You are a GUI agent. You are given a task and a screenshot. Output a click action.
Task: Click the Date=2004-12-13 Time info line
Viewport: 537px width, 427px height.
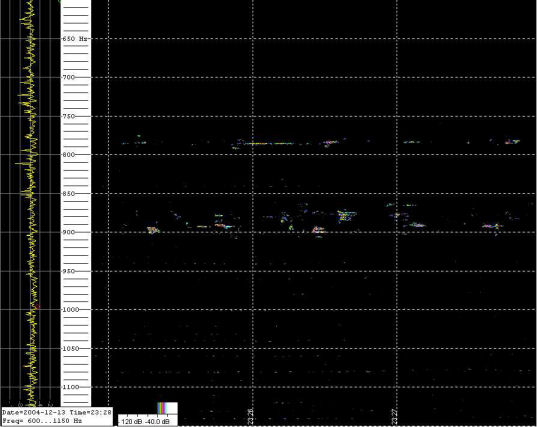57,412
